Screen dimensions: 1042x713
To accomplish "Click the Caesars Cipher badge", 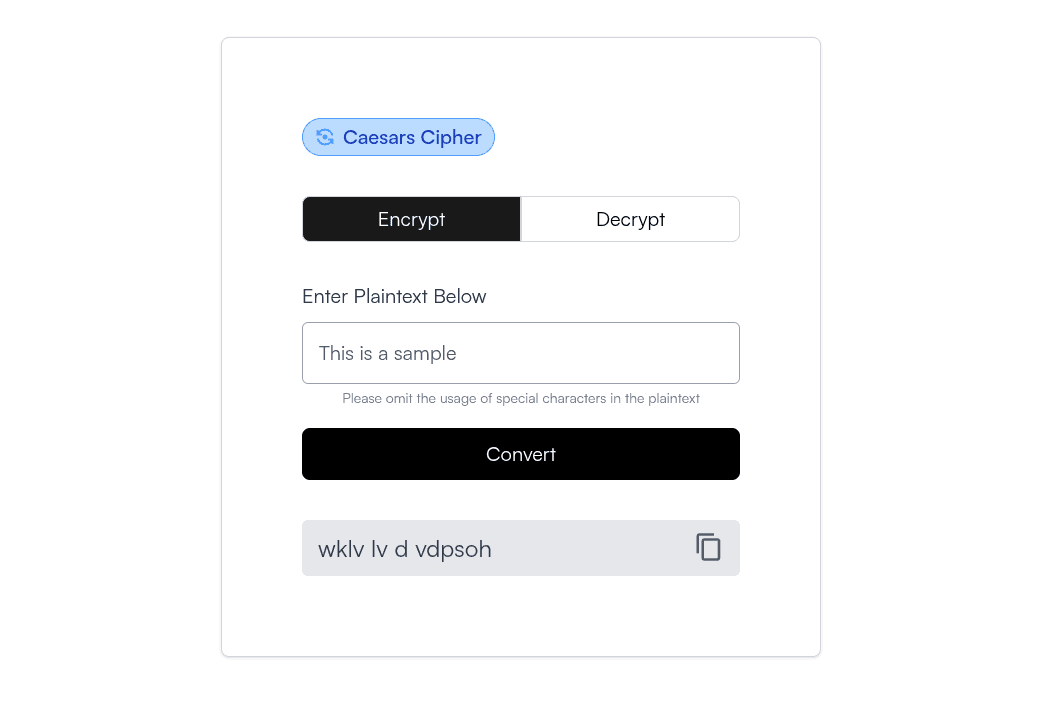I will (398, 137).
